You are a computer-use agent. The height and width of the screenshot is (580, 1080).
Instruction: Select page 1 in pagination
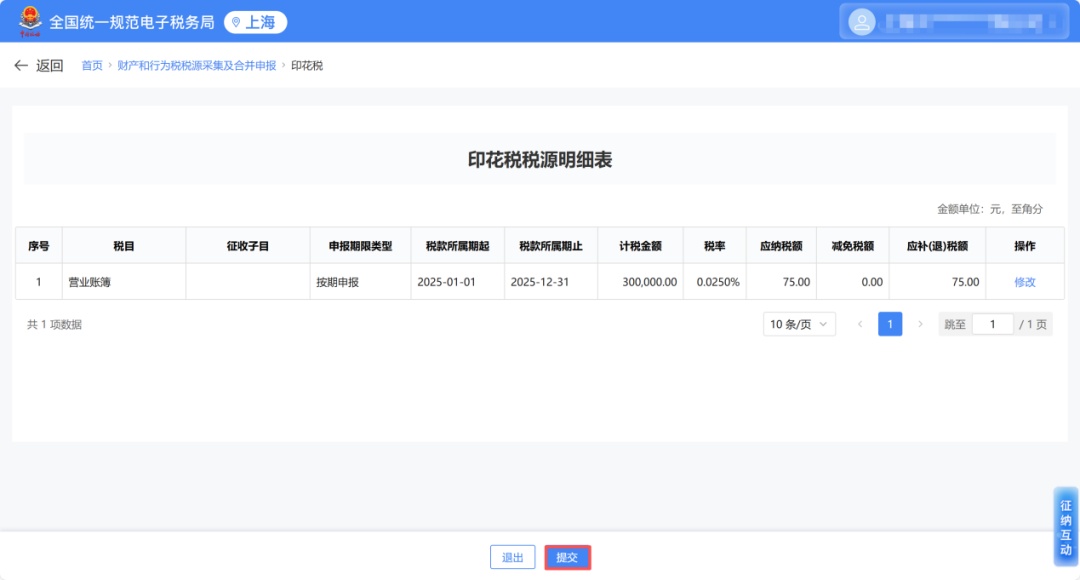[890, 324]
